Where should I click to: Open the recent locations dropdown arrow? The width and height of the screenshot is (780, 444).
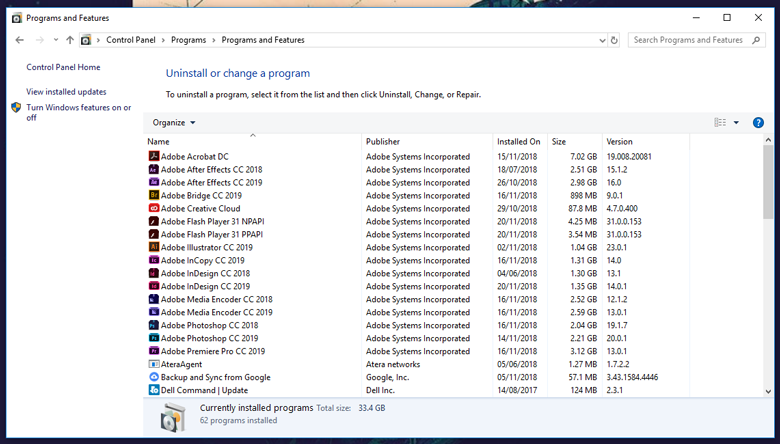[56, 40]
